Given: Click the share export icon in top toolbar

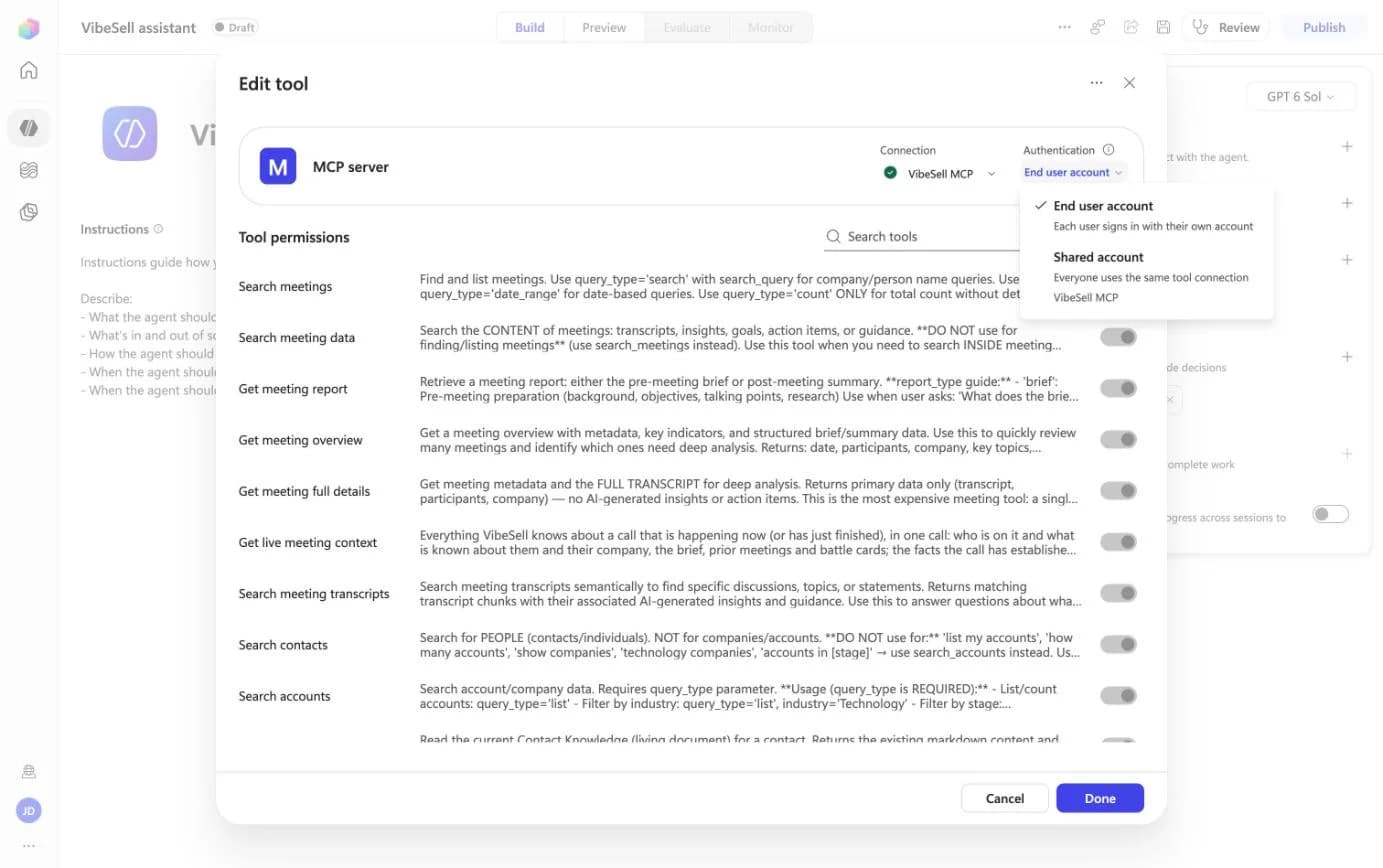Looking at the screenshot, I should [x=1131, y=27].
